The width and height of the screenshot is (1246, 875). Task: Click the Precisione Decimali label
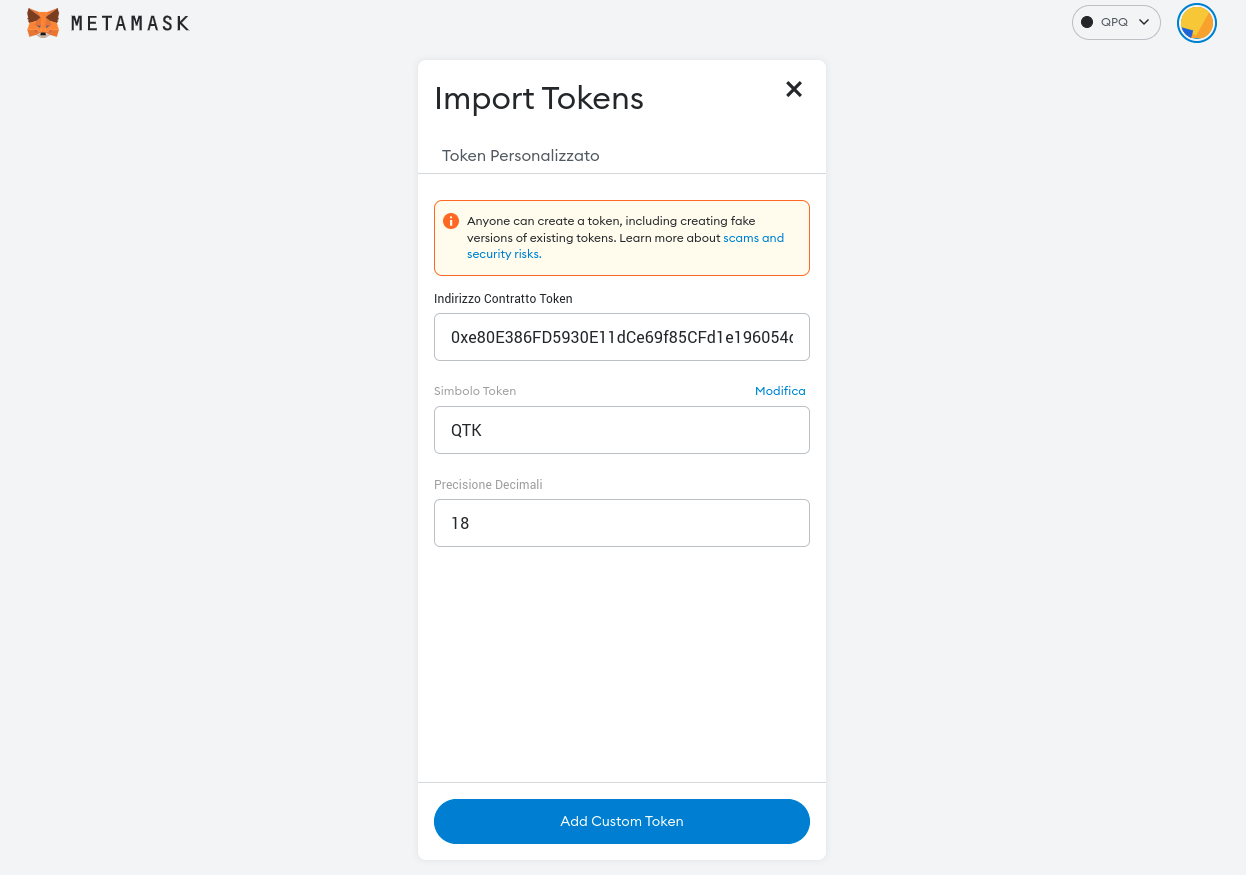[x=488, y=485]
